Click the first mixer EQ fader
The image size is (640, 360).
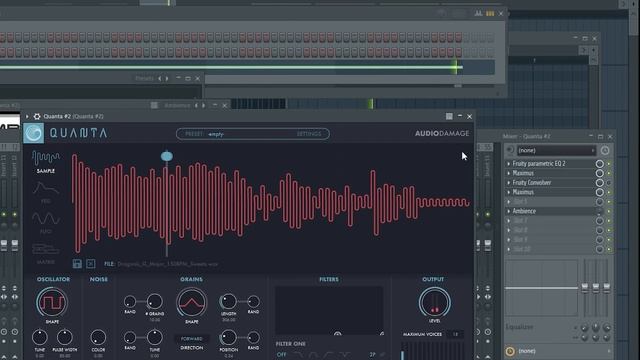coord(585,287)
